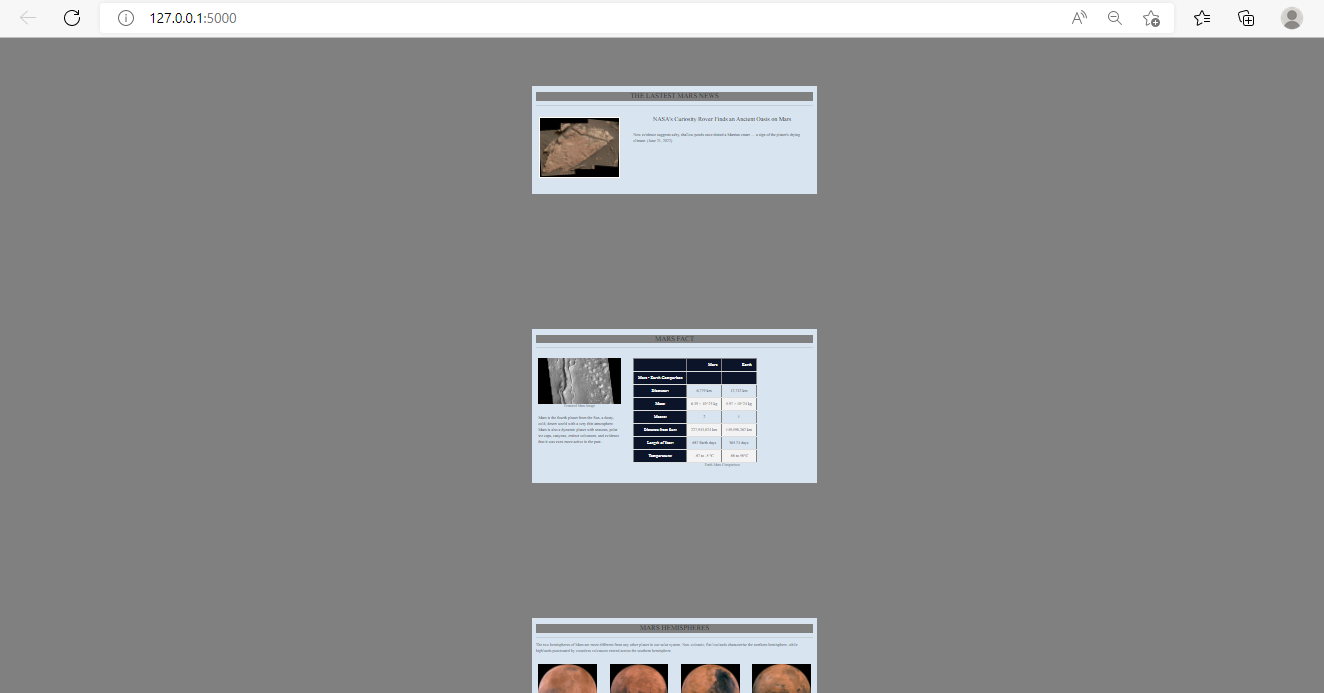Go back using the browser back arrow

28,18
